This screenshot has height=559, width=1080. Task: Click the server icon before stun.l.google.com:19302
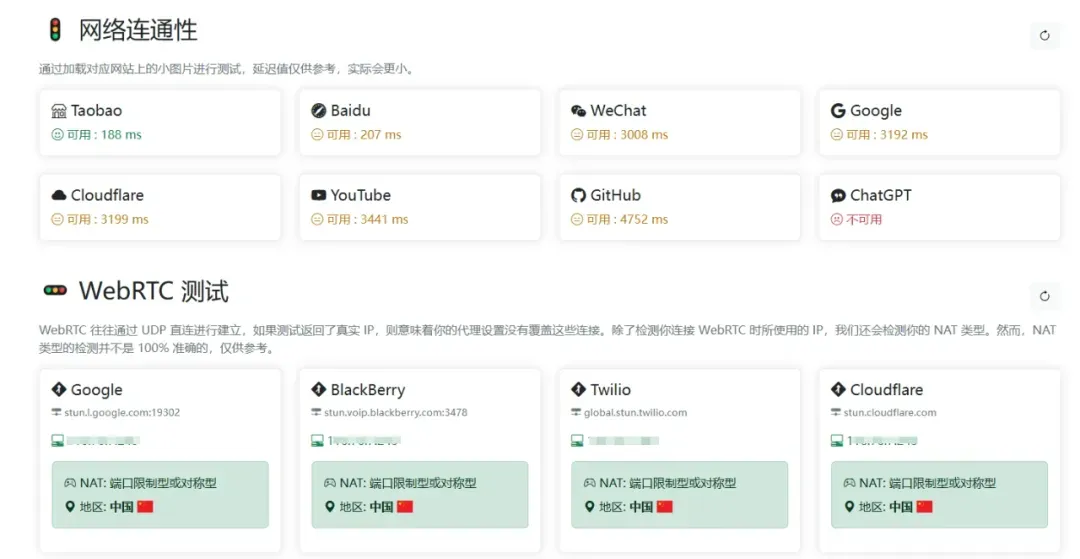coord(56,412)
